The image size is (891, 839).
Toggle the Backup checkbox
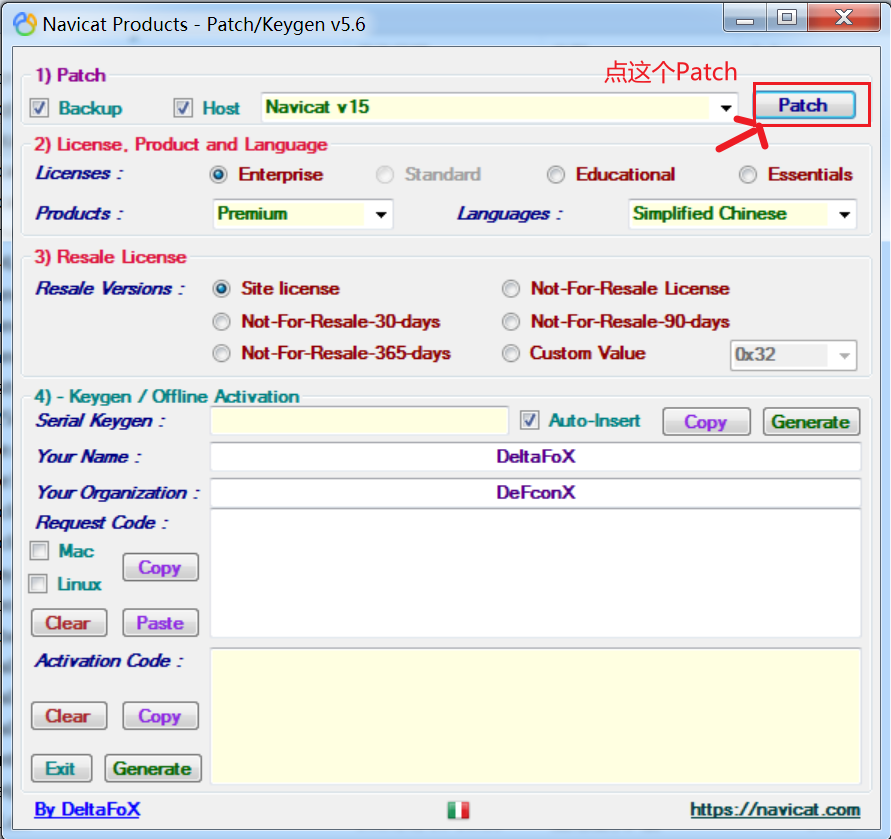(x=39, y=108)
